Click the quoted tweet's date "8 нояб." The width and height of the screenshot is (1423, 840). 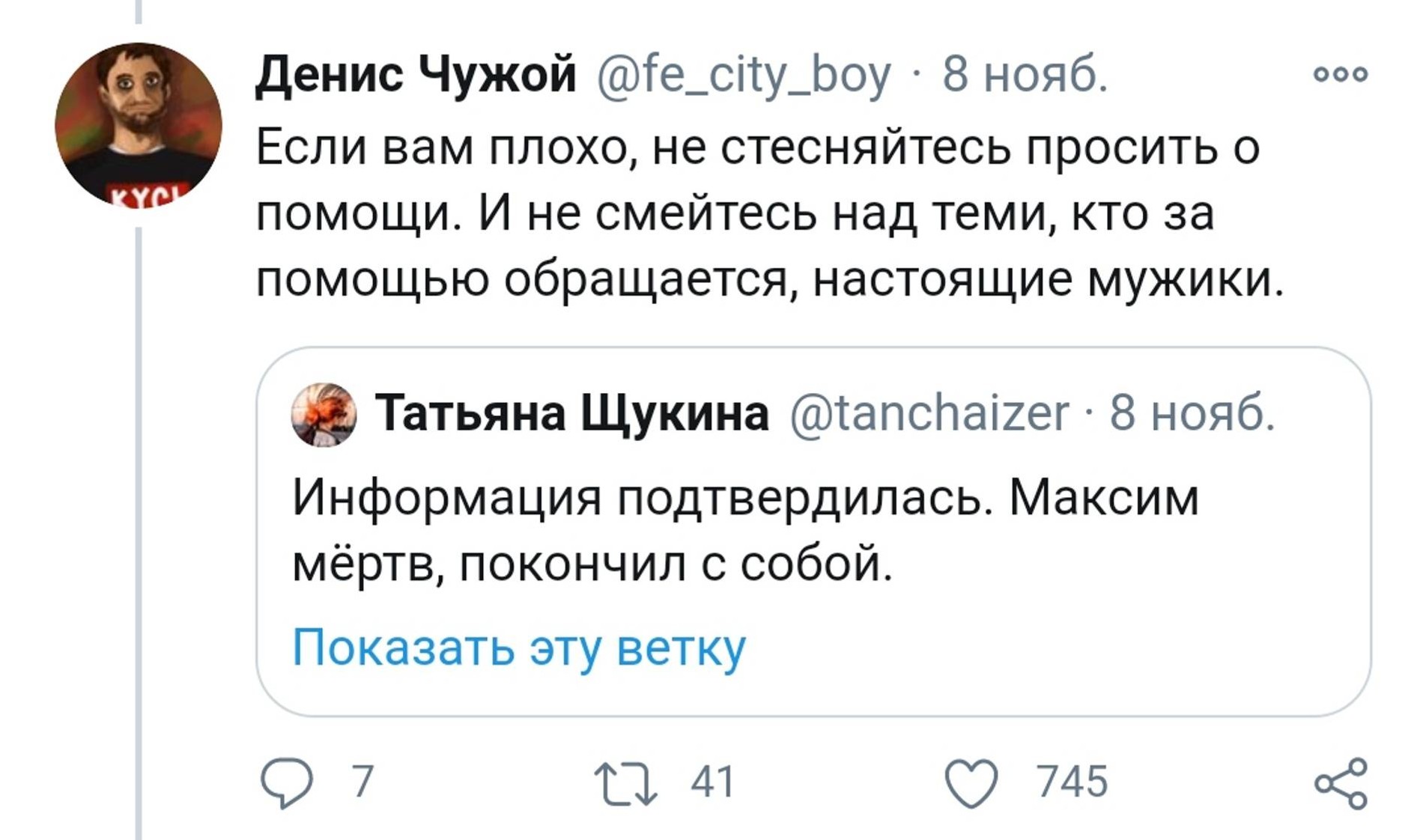pyautogui.click(x=1192, y=413)
